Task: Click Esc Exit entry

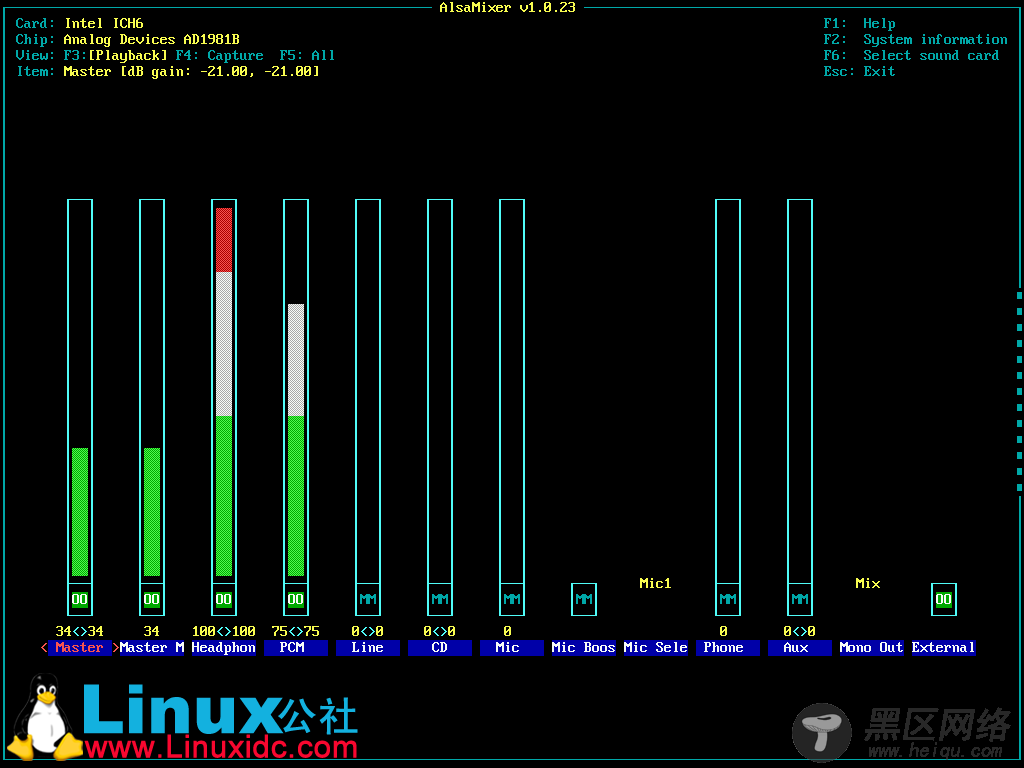Action: tap(859, 72)
